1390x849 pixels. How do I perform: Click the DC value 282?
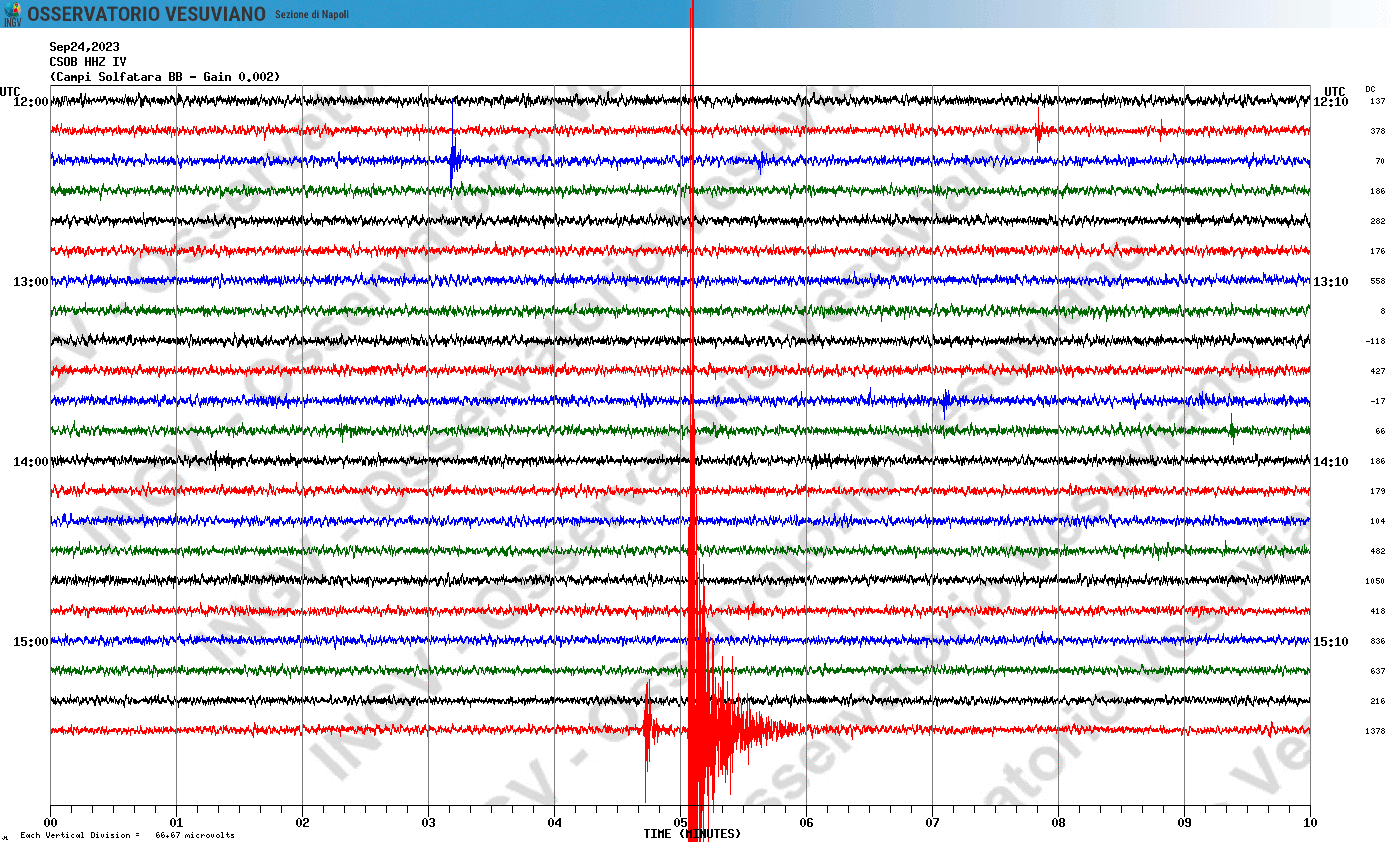click(1378, 221)
